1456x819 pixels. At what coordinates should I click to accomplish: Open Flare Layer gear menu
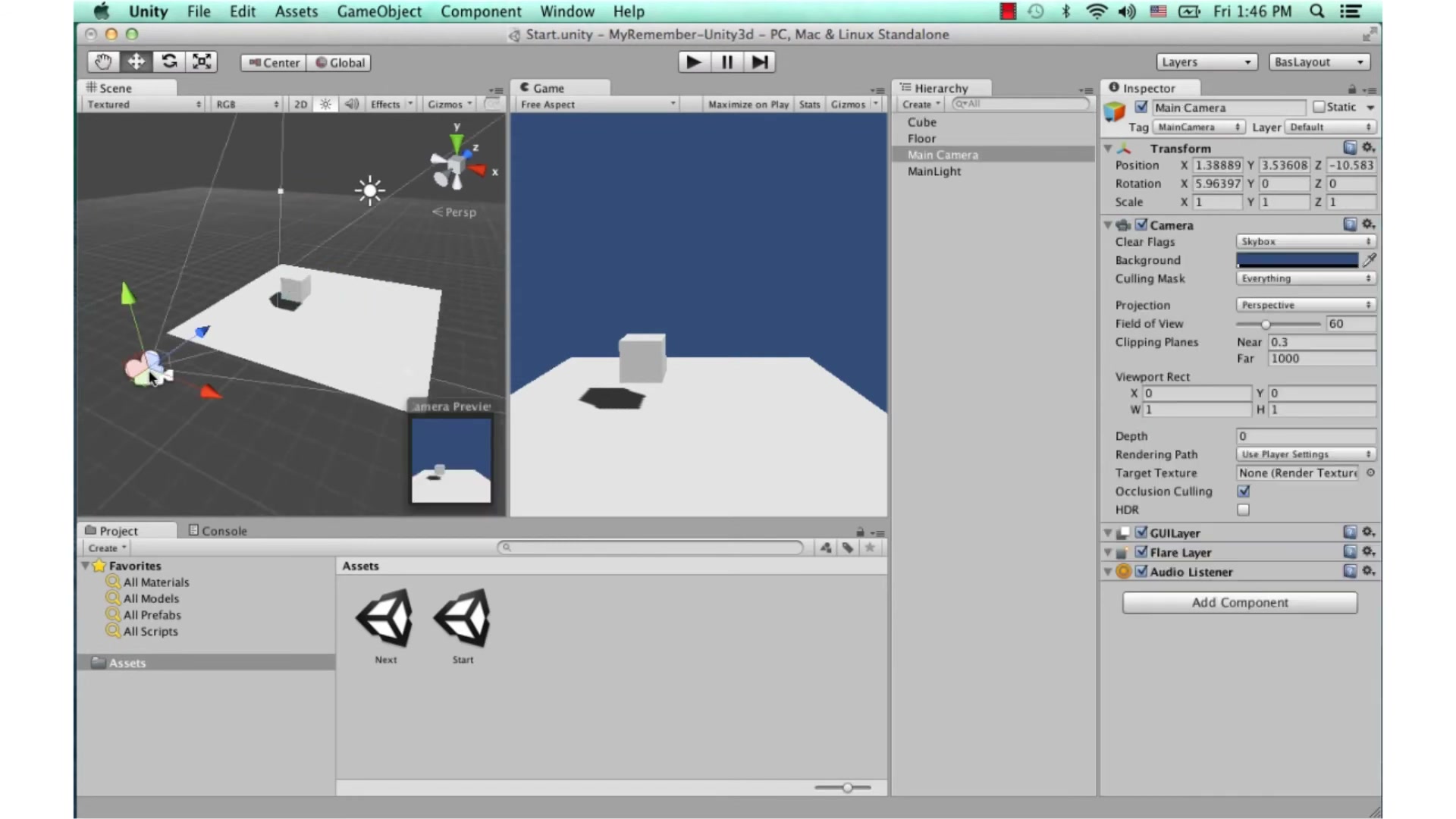(x=1368, y=552)
